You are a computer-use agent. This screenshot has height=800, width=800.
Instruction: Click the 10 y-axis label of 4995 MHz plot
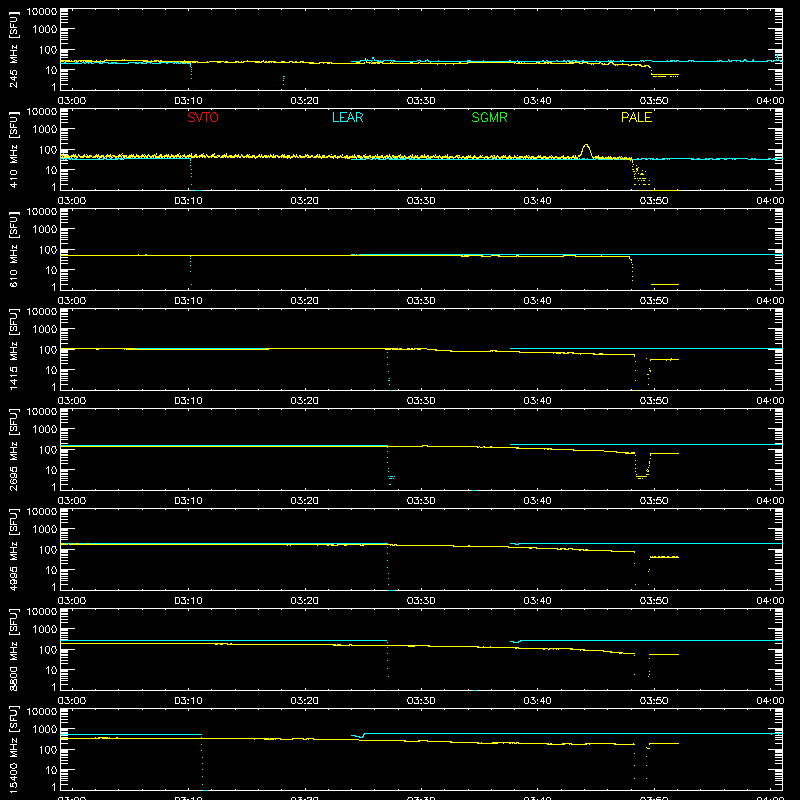[x=51, y=570]
